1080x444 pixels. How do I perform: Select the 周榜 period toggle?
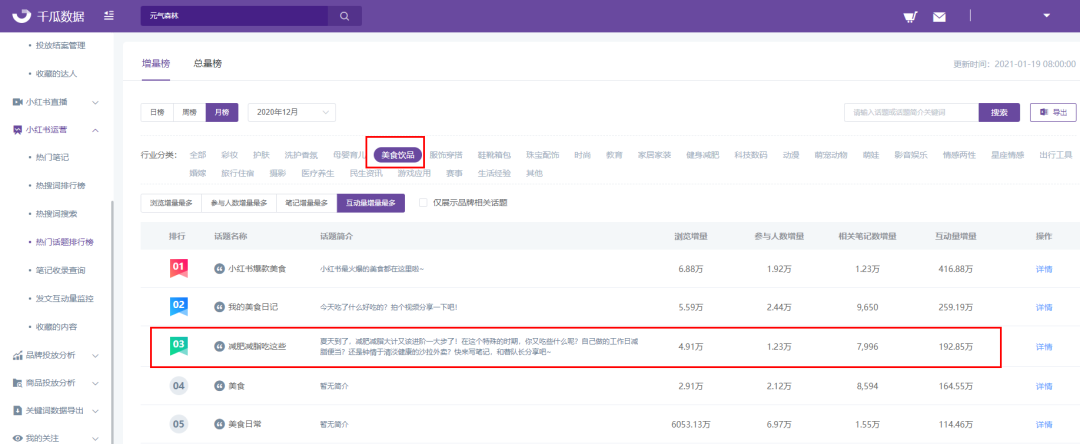click(189, 112)
